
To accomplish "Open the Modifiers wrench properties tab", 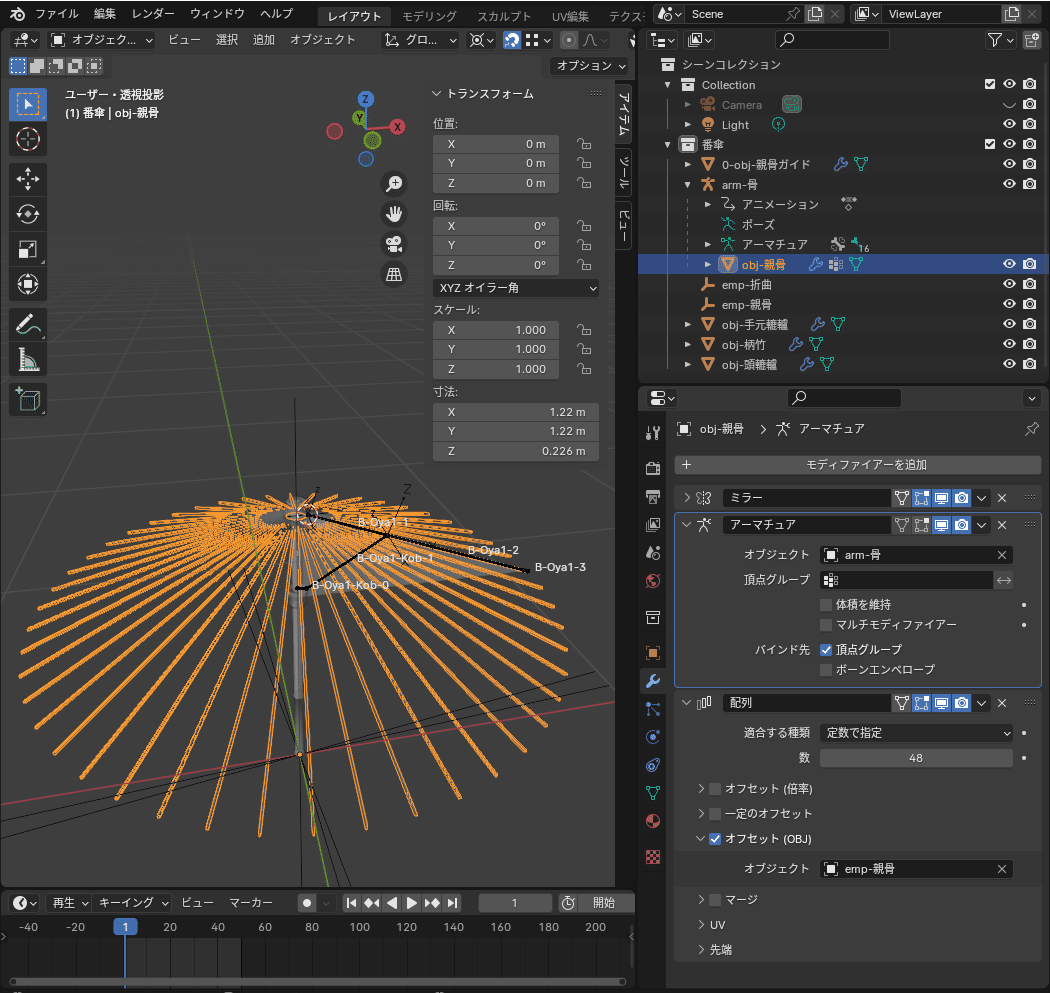I will pos(653,681).
